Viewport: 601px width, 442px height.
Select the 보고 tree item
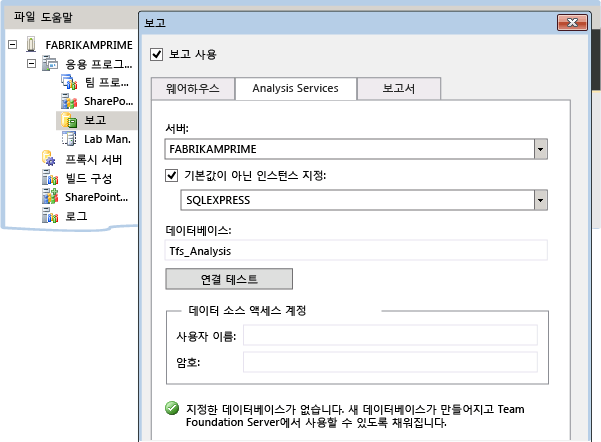click(95, 120)
